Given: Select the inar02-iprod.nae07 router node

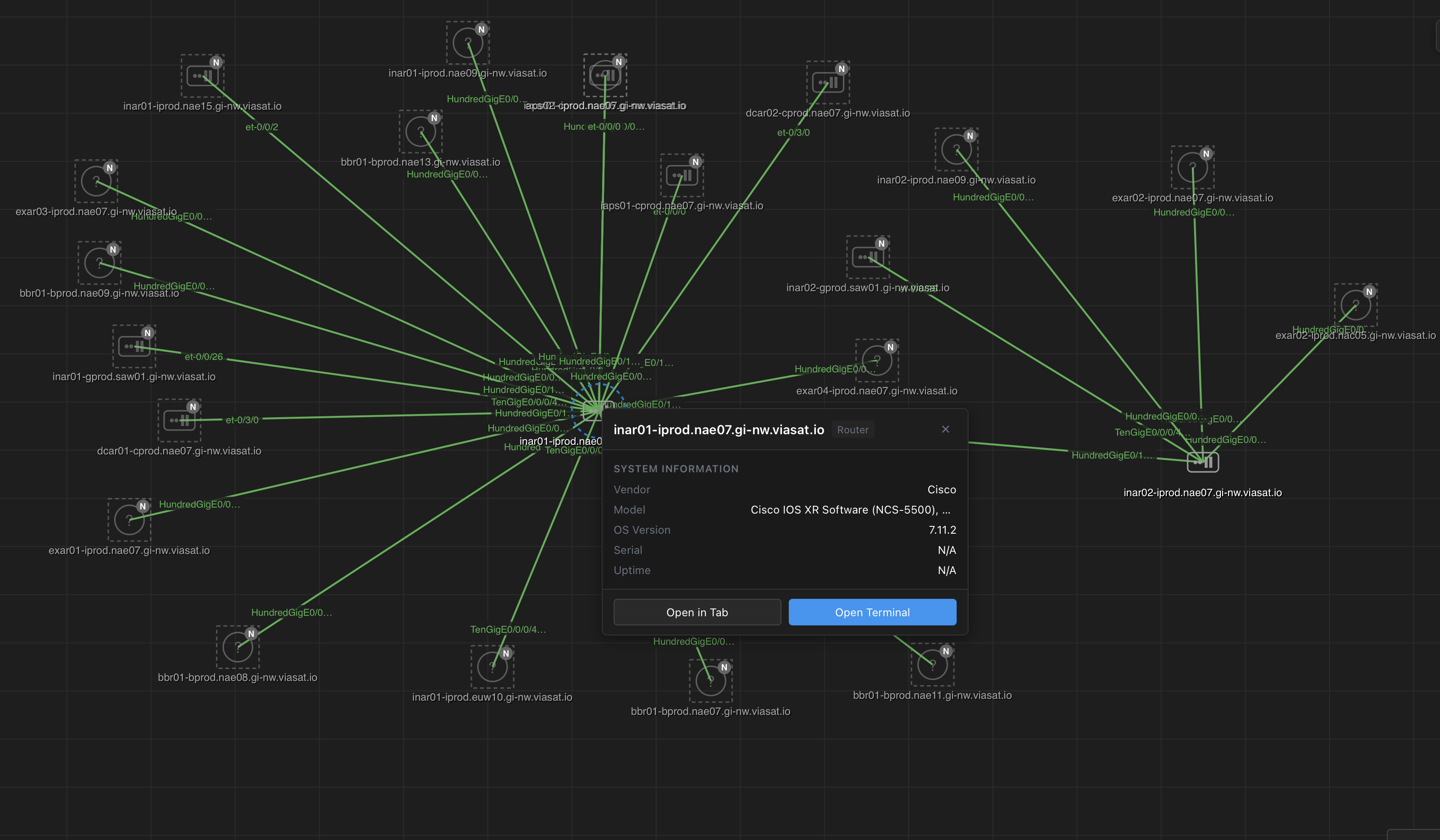Looking at the screenshot, I should point(1202,462).
